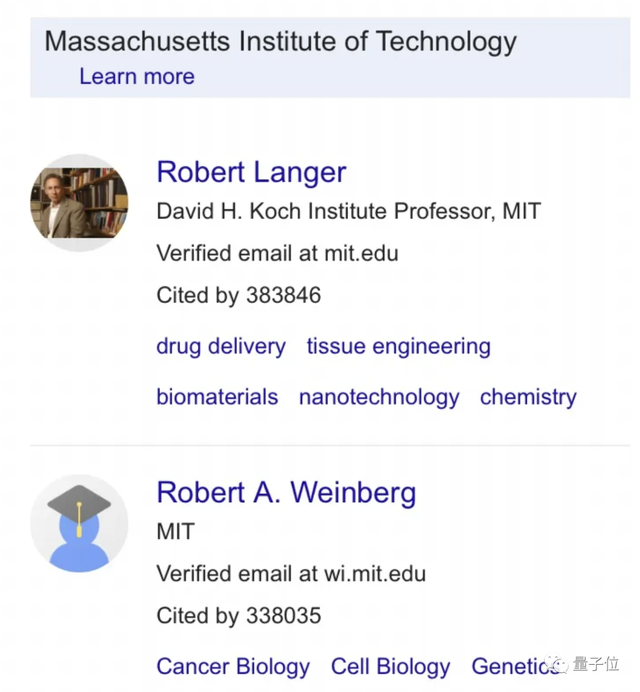
Task: Select the tissue engineering interest tag
Action: tap(398, 347)
